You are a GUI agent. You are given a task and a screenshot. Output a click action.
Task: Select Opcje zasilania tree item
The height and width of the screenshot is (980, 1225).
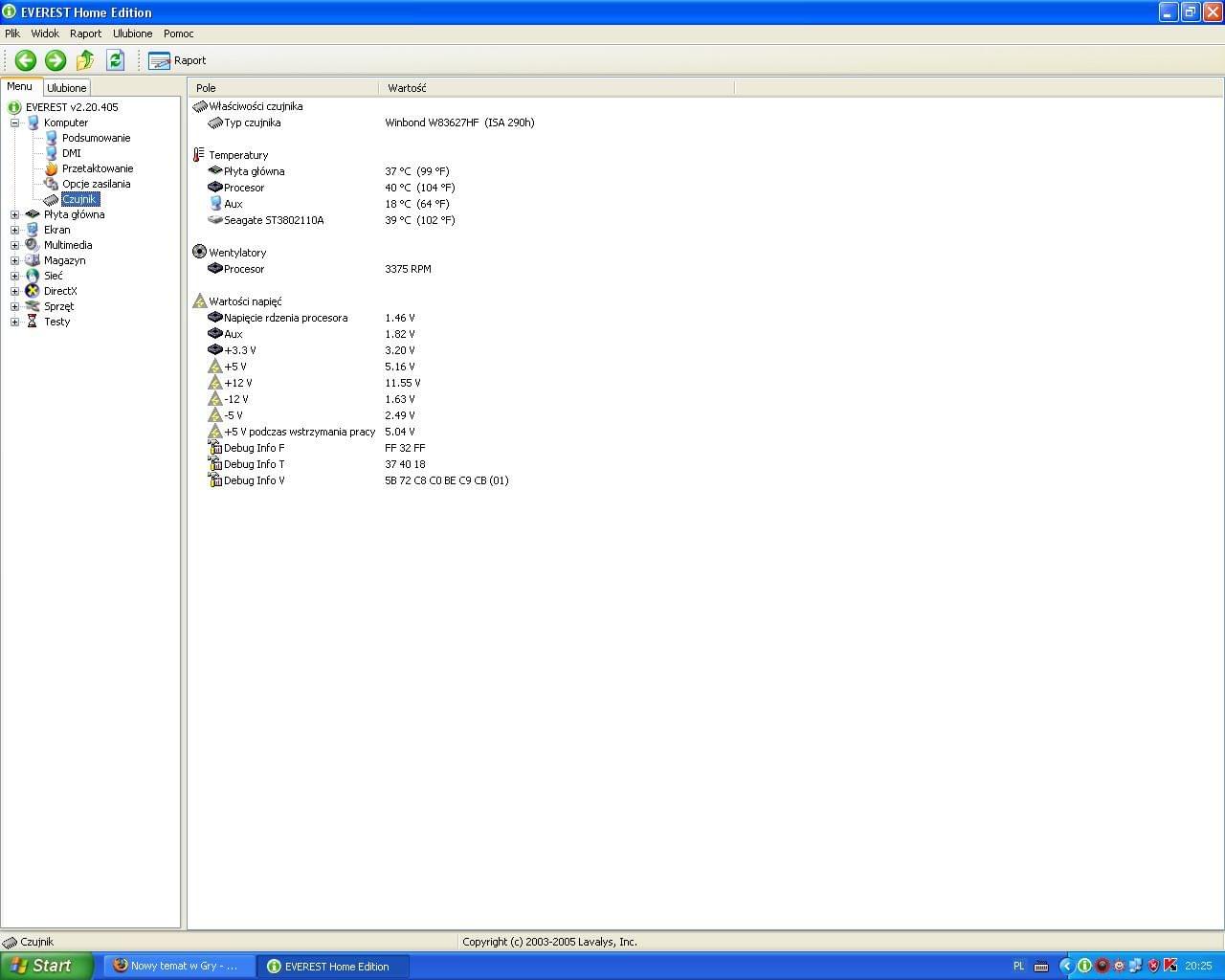96,184
